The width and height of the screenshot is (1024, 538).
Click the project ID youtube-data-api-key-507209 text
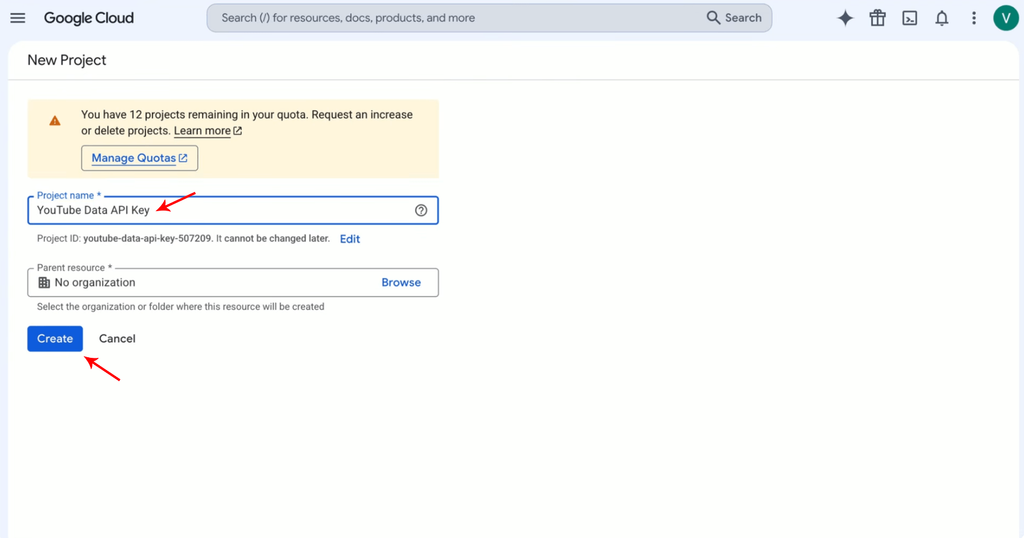point(148,238)
